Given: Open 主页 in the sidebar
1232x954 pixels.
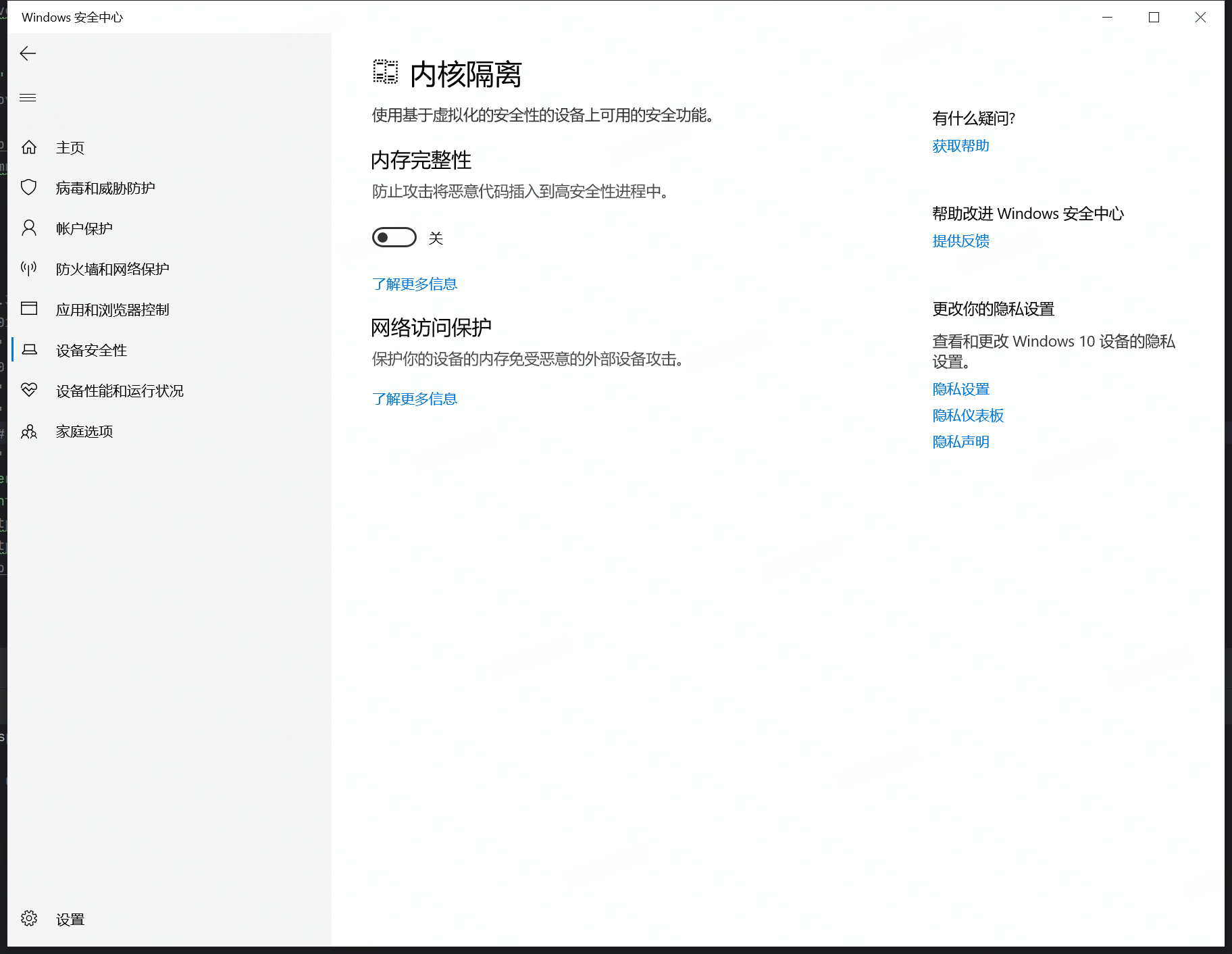Looking at the screenshot, I should click(70, 147).
